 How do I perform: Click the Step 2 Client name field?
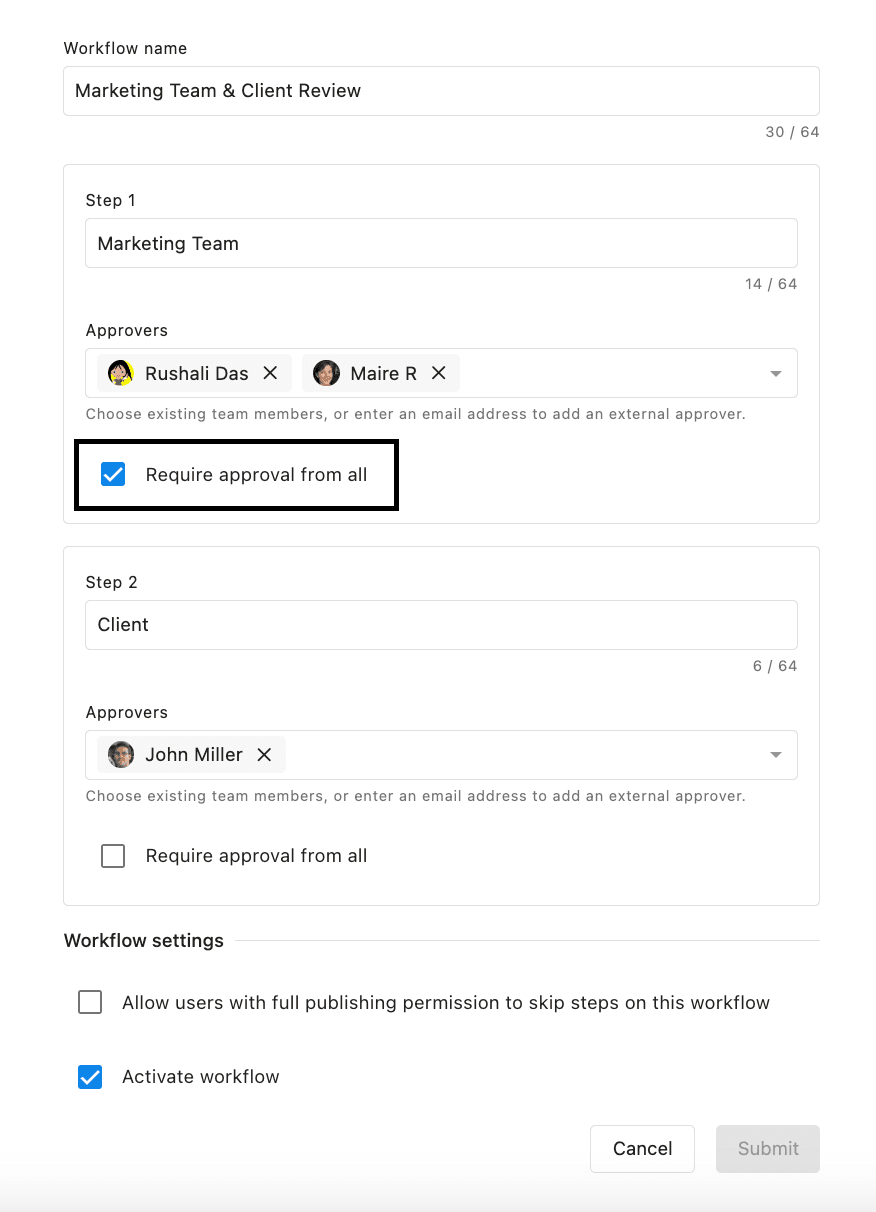click(x=440, y=625)
